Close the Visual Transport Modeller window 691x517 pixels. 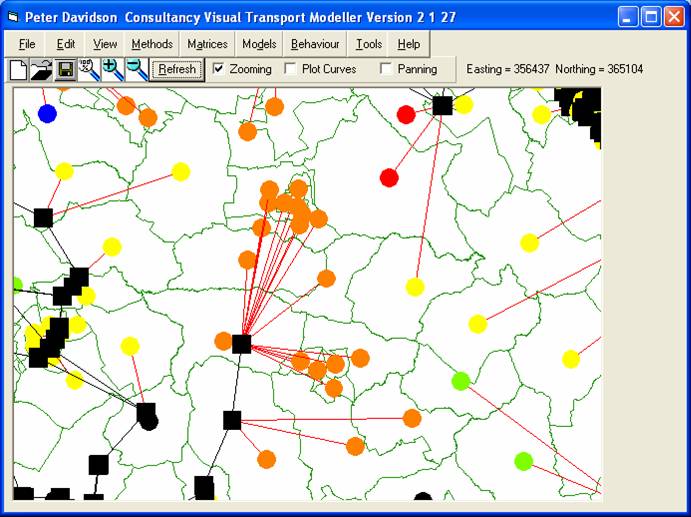674,18
